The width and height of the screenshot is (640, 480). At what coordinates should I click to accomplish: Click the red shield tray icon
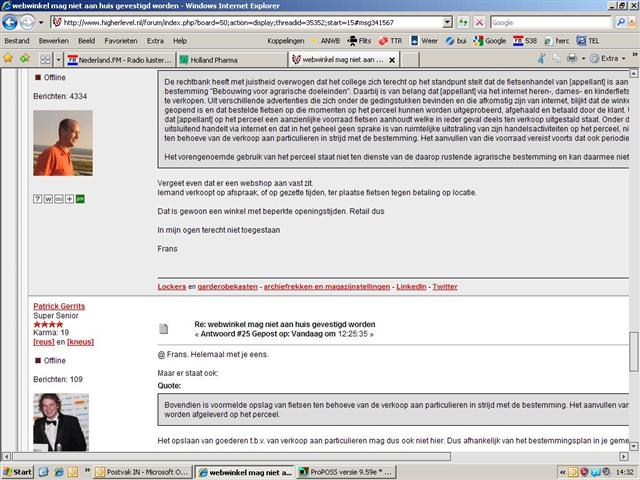tap(584, 472)
